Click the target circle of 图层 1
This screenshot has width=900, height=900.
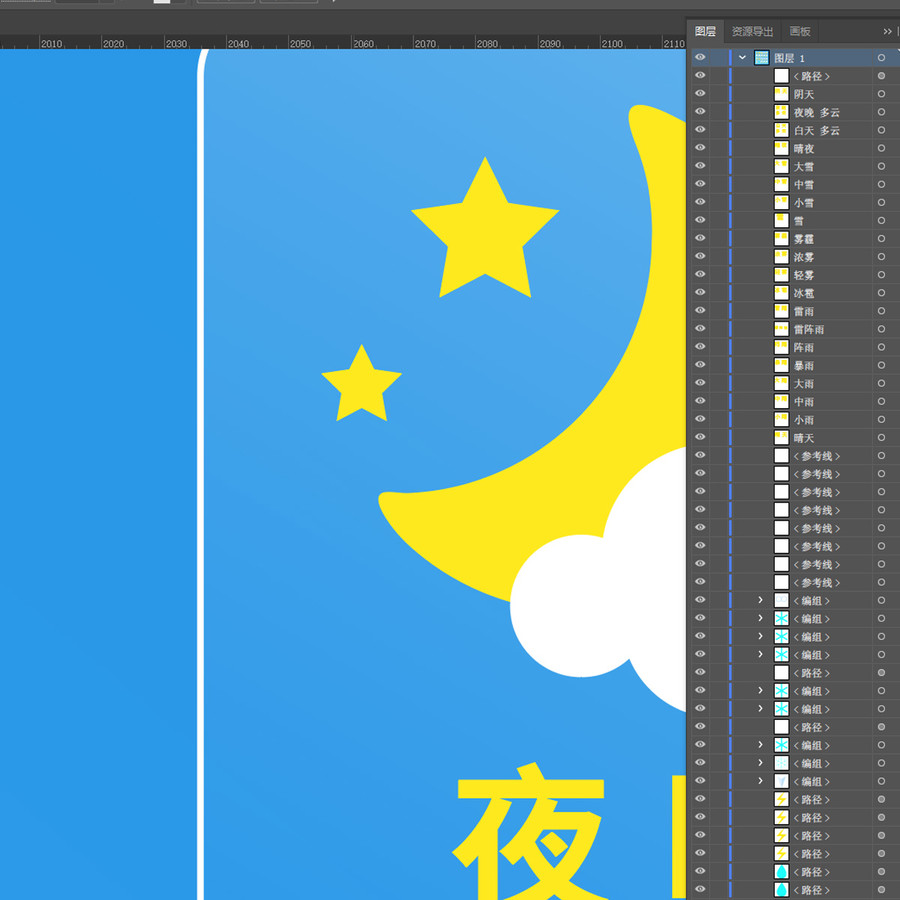pos(881,58)
